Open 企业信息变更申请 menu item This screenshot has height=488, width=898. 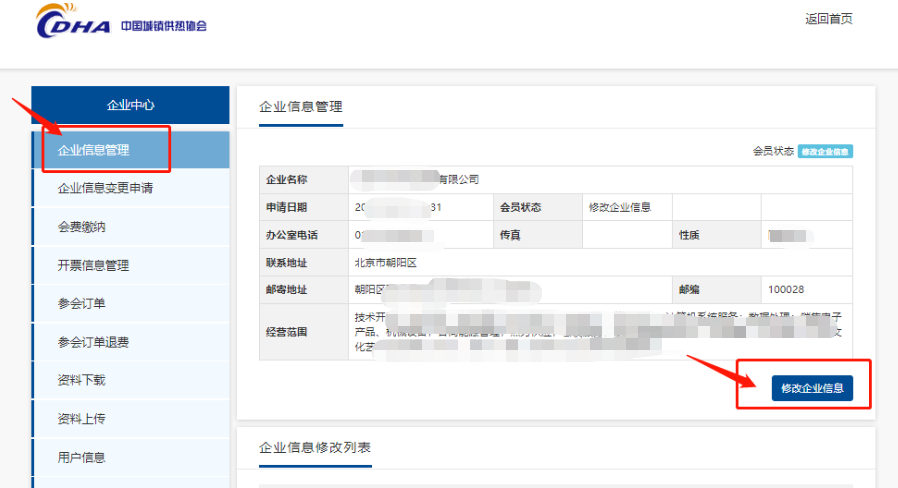[131, 188]
